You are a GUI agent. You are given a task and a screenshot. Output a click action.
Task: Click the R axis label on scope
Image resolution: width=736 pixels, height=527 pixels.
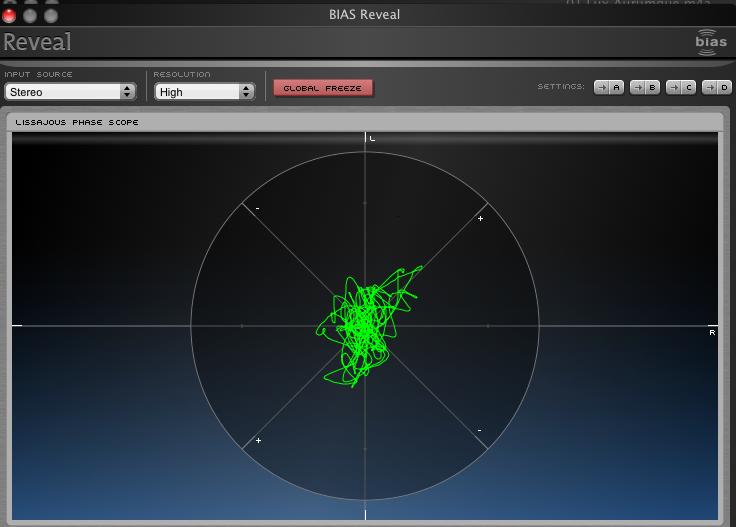pos(712,333)
